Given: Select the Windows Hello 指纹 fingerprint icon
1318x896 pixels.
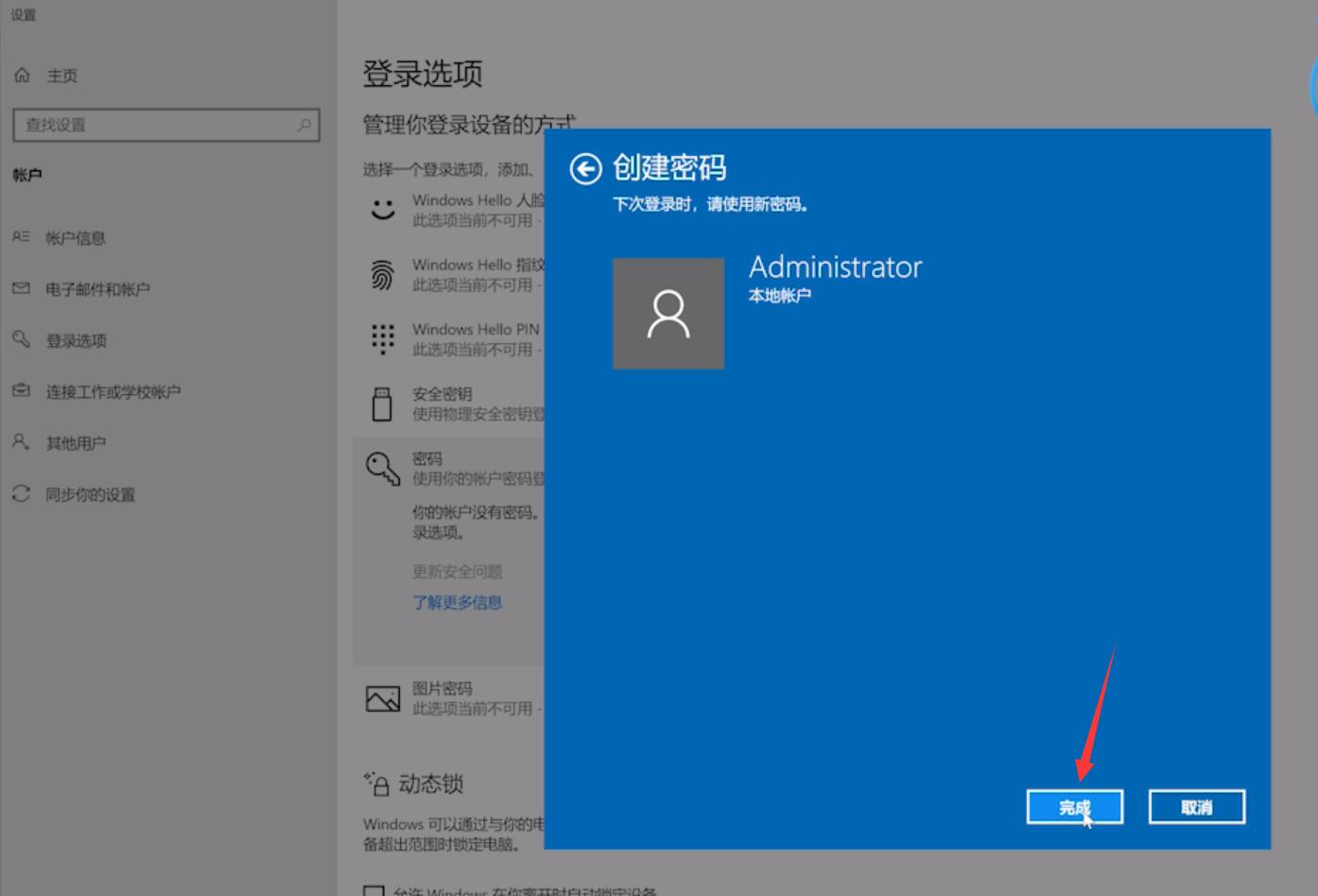Looking at the screenshot, I should (x=382, y=273).
